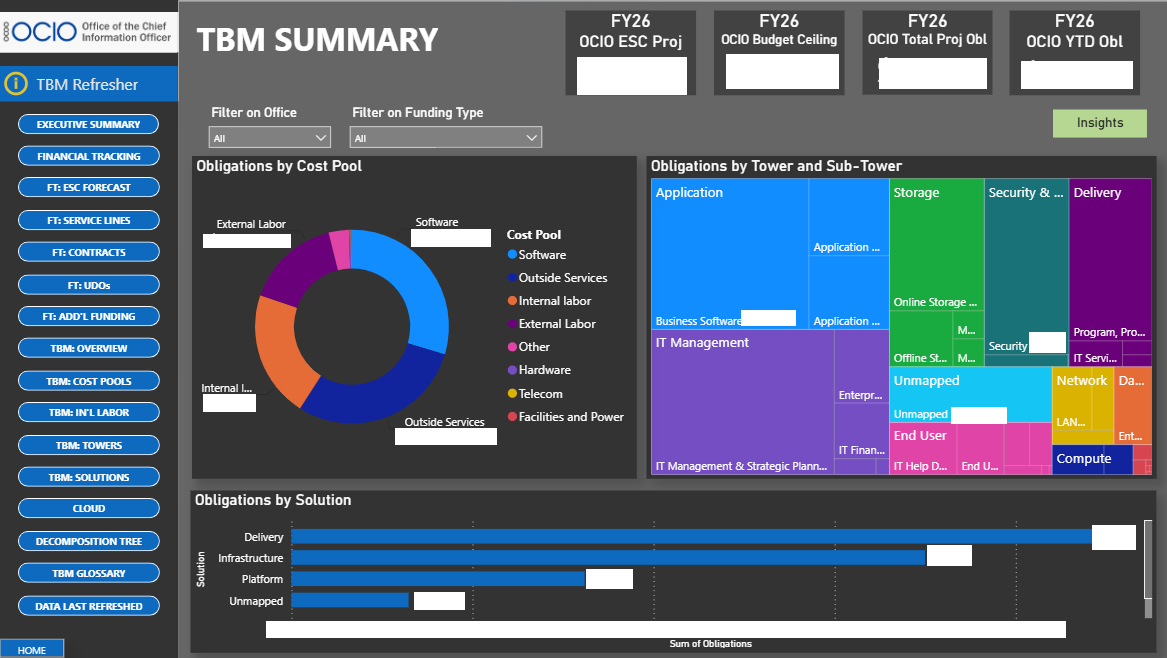Screen dimensions: 1167x658
Task: Click FY26 OCIO Total Proj Obl card
Action: click(x=927, y=53)
